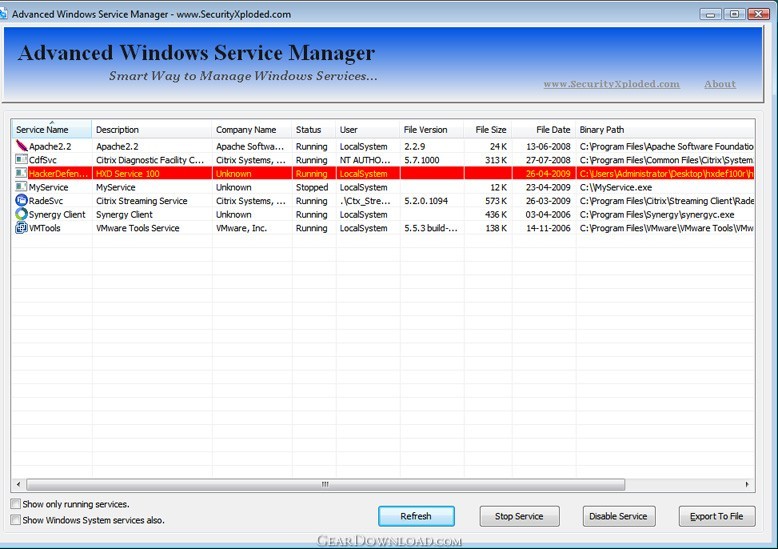Click the Apache2.2 feather service icon
Viewport: 778px width, 549px height.
(x=21, y=146)
